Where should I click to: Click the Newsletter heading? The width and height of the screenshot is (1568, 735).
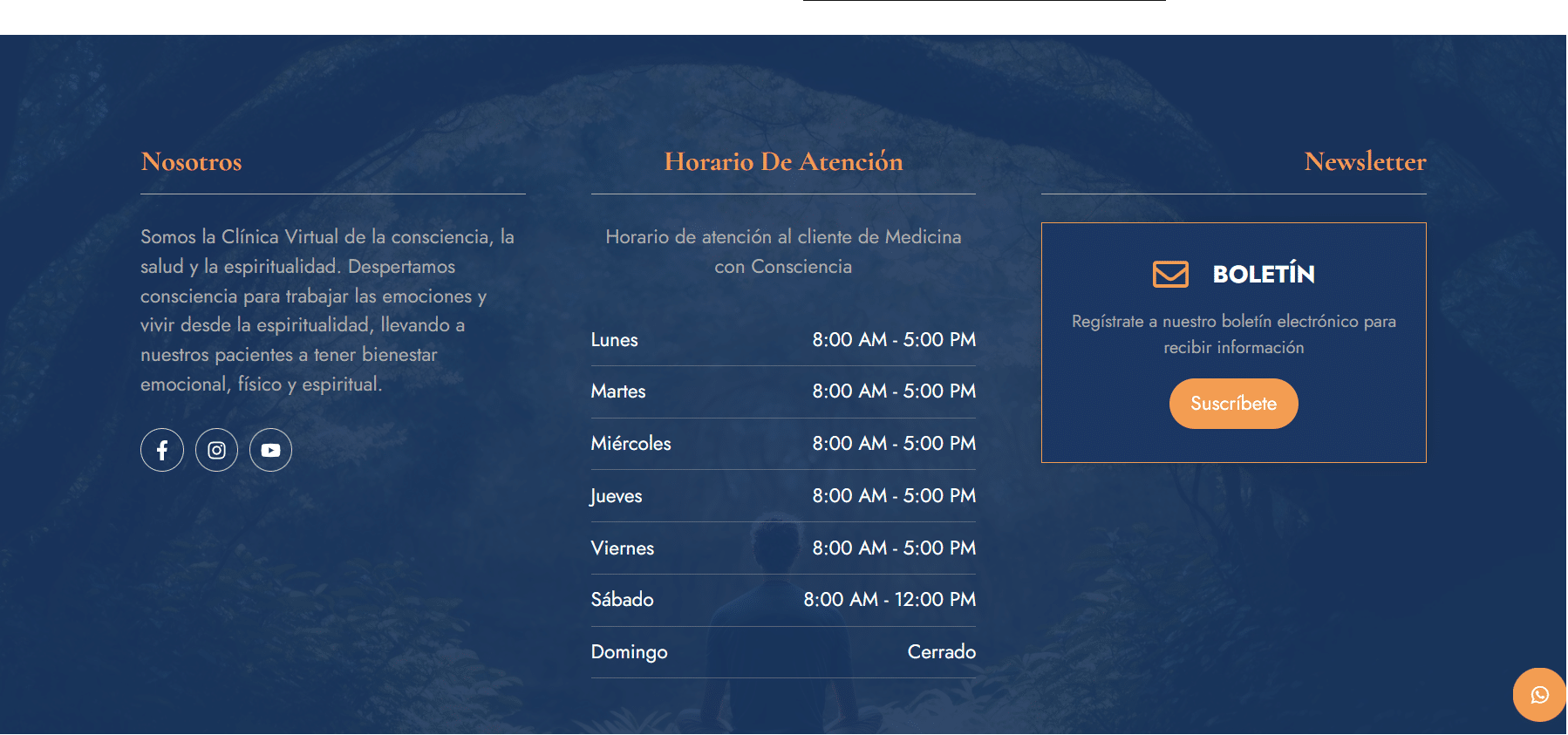tap(1365, 161)
